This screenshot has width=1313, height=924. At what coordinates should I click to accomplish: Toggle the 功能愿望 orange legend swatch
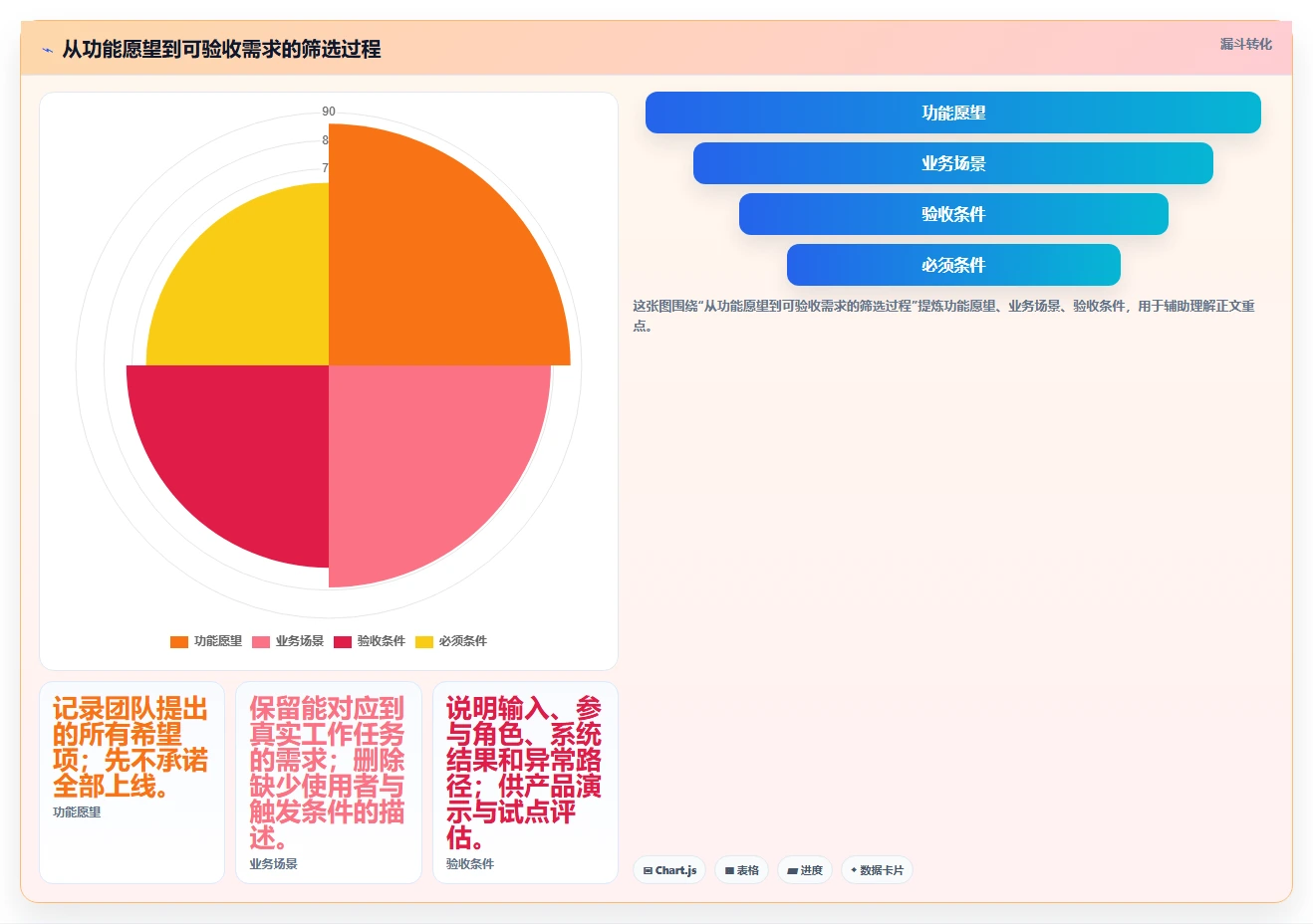pyautogui.click(x=179, y=642)
